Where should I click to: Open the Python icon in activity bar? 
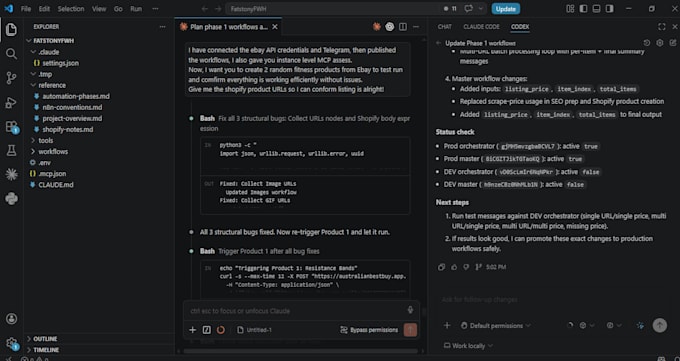11,199
